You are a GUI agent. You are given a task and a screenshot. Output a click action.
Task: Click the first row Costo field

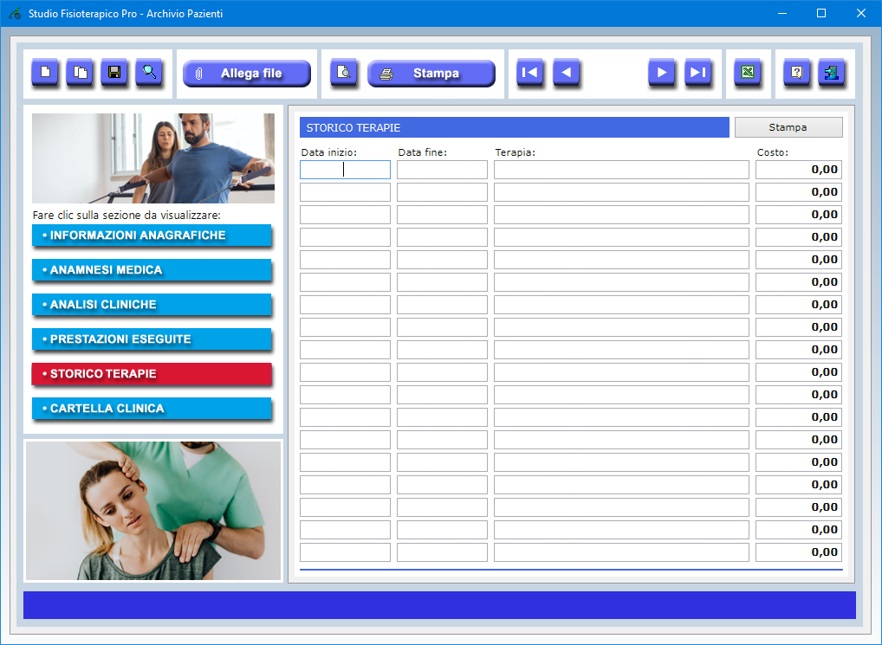click(798, 169)
